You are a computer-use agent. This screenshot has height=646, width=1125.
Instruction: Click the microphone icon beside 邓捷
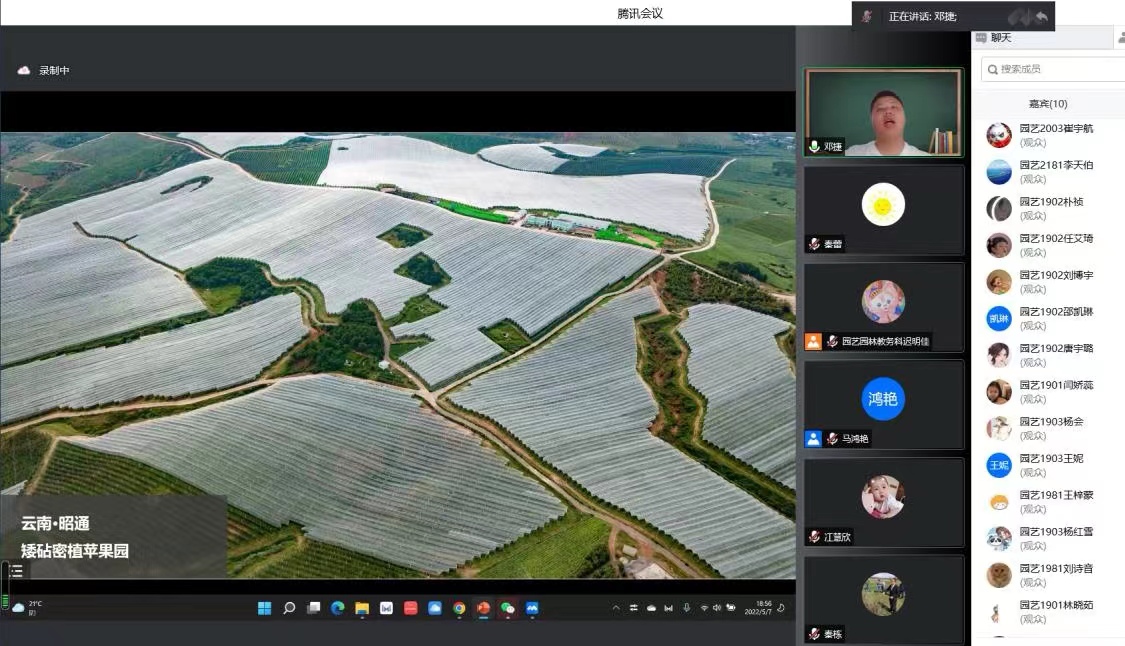click(x=814, y=146)
